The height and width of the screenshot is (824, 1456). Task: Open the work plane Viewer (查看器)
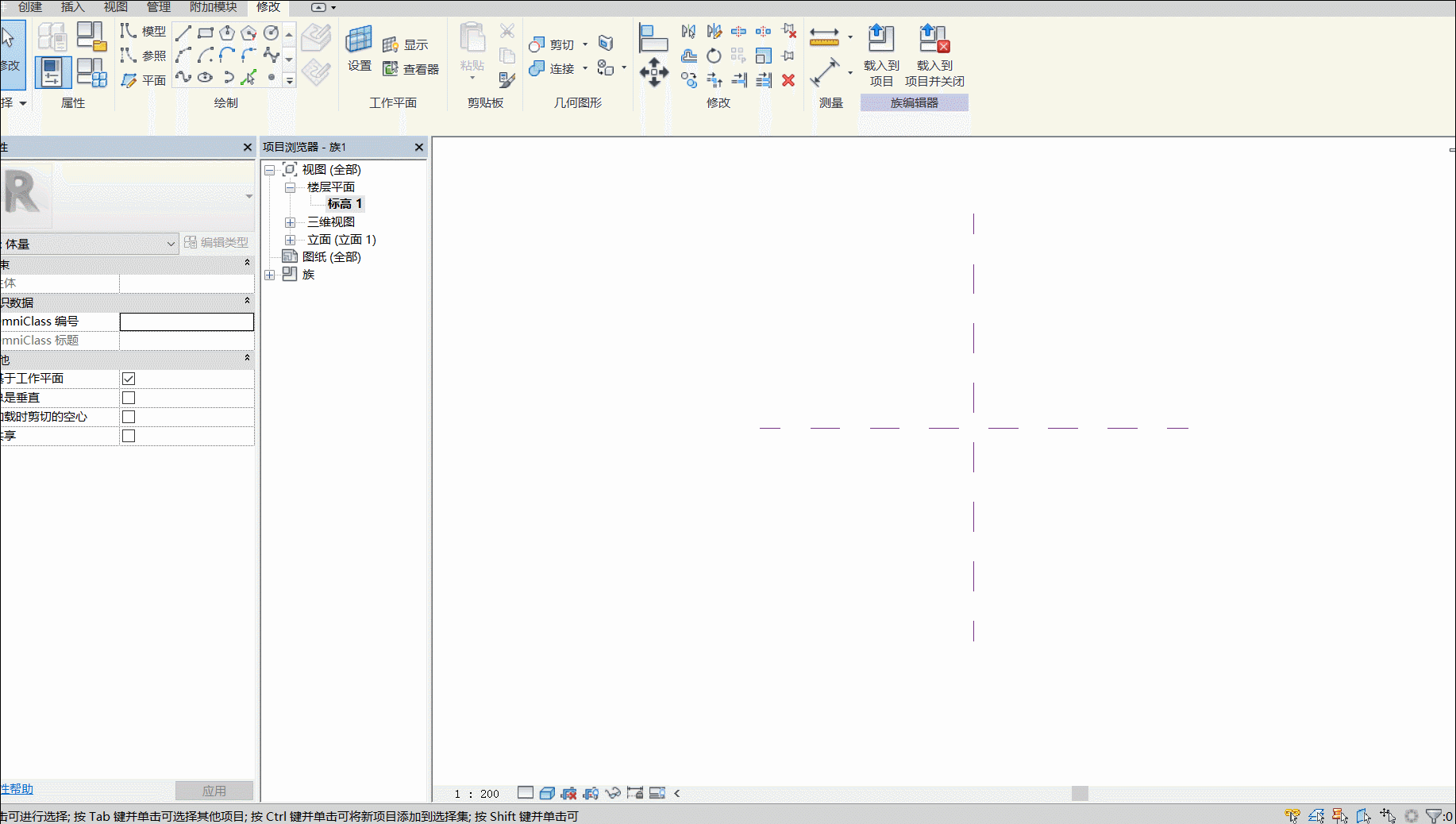[410, 69]
